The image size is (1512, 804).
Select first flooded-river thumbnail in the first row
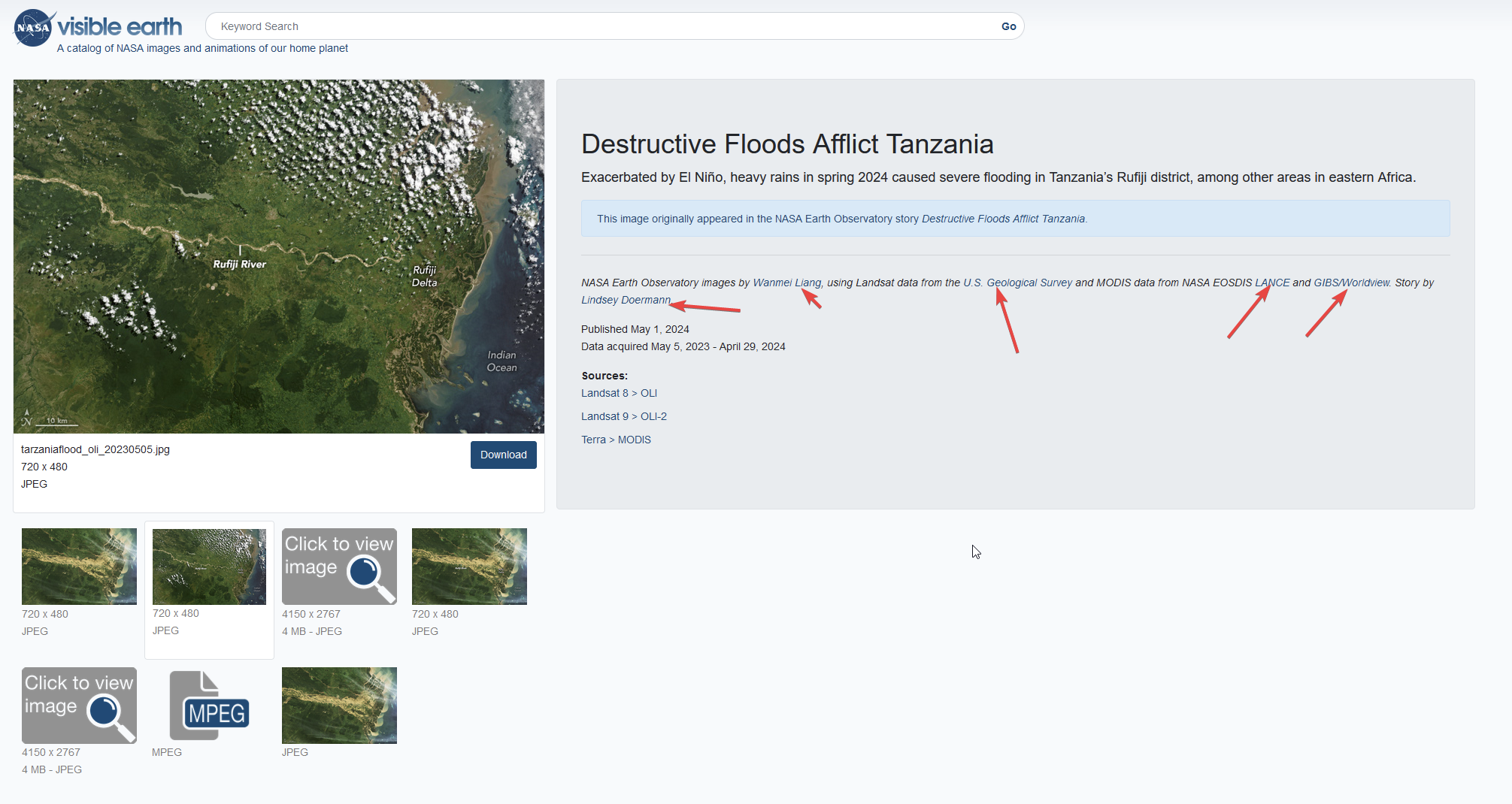[79, 567]
